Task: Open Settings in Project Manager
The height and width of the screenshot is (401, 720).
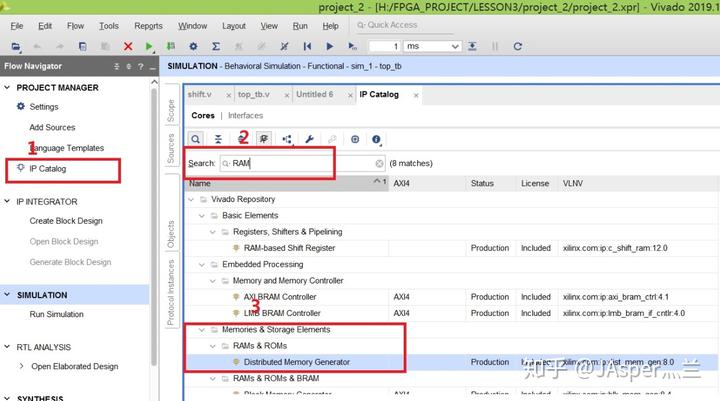Action: (44, 107)
